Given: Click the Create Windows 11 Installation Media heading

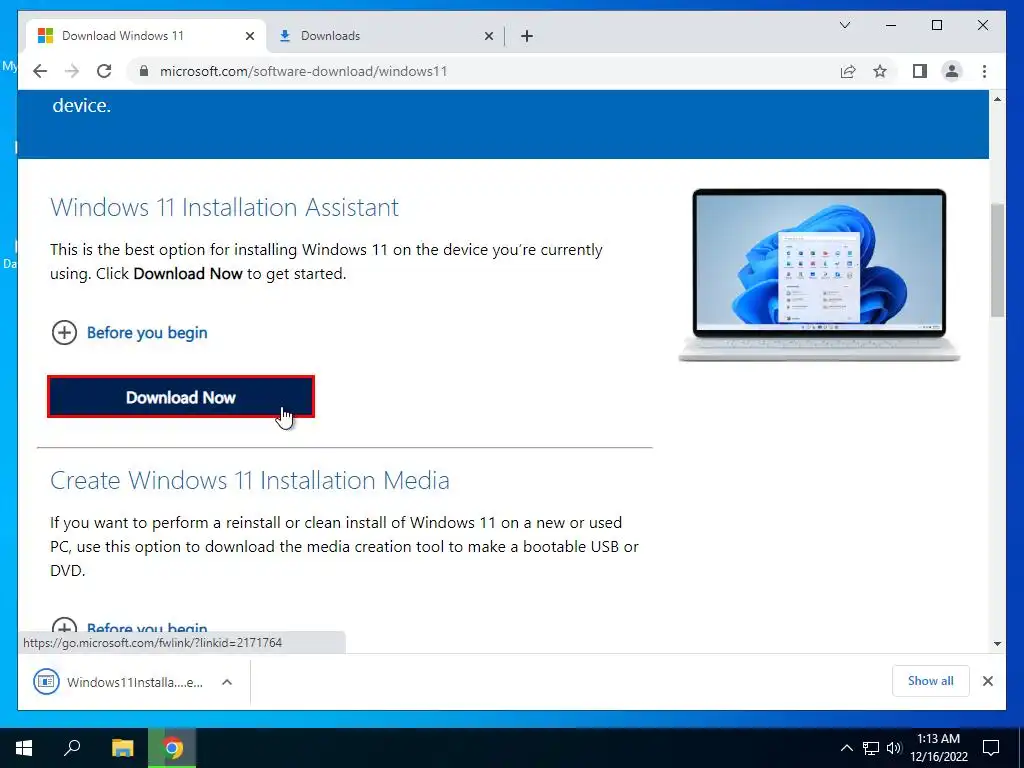Looking at the screenshot, I should [x=250, y=480].
